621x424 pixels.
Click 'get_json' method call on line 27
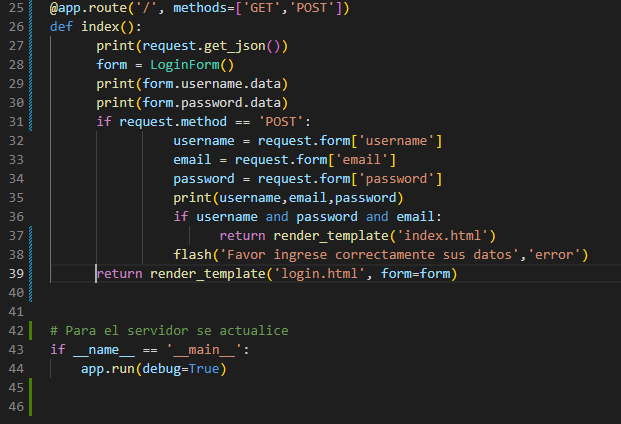(x=234, y=46)
